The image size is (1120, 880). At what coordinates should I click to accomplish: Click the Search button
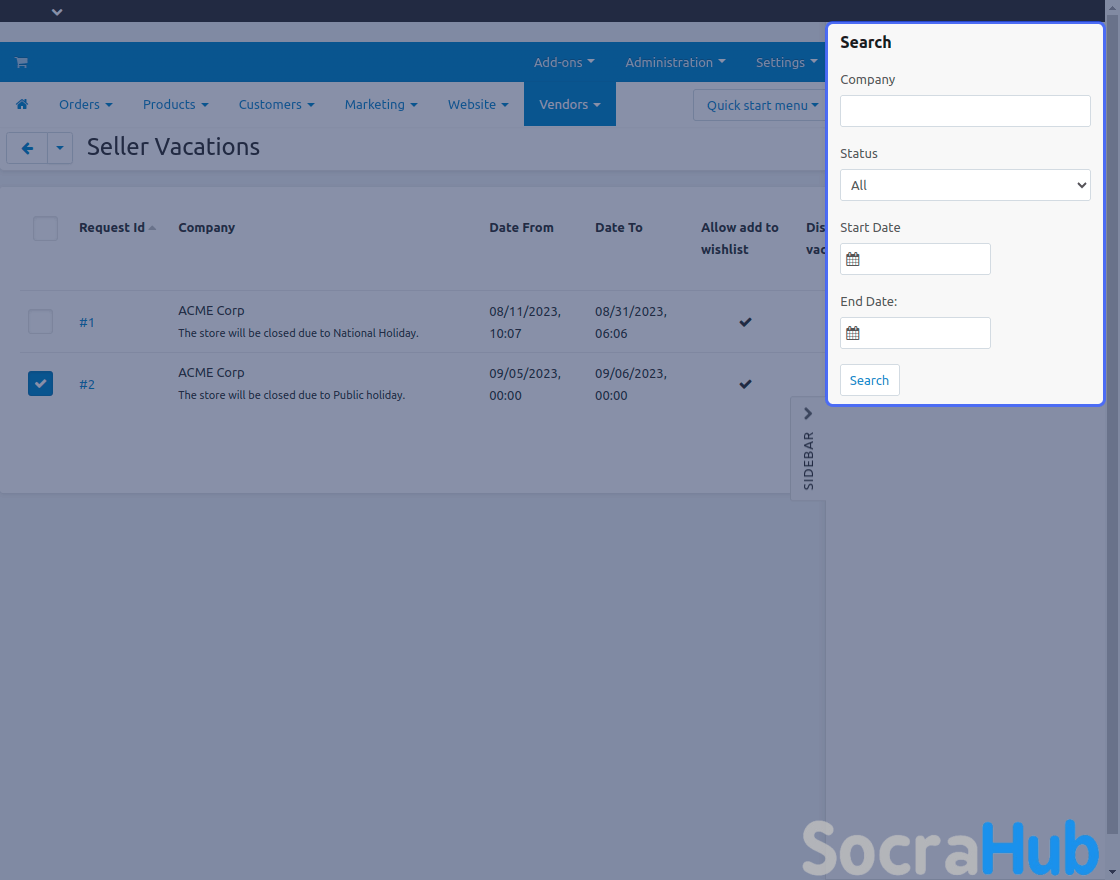pos(869,380)
